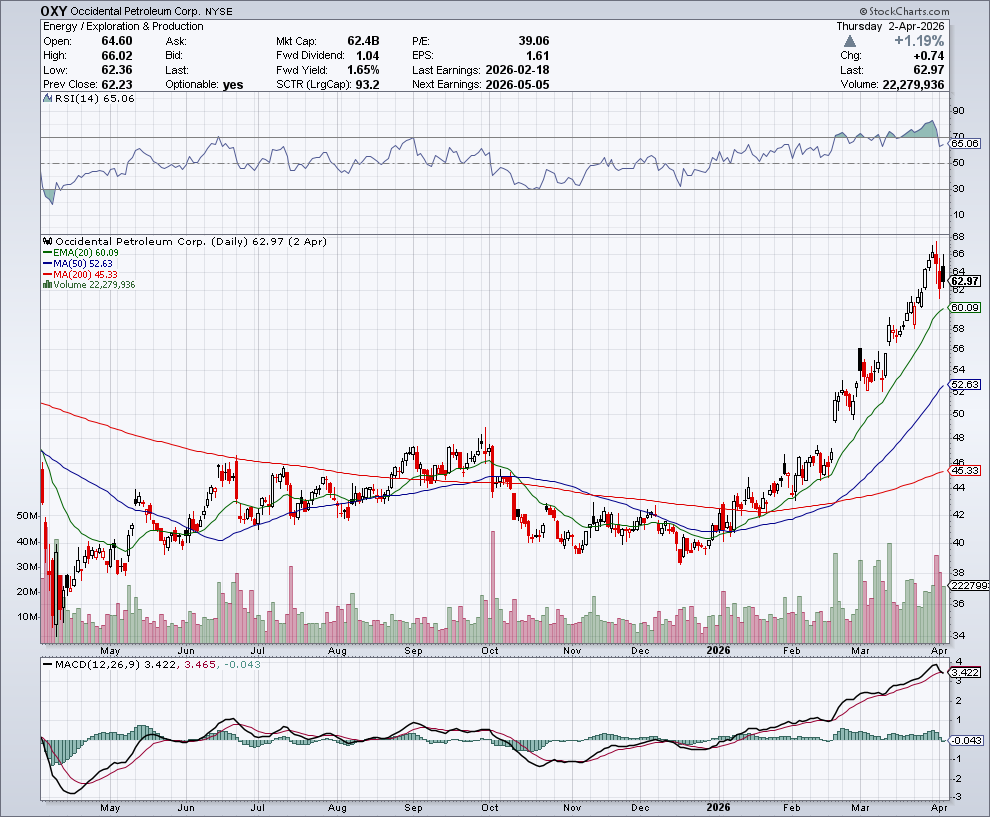The width and height of the screenshot is (990, 817).
Task: Click the volume tag 222799 on right axis
Action: tap(969, 586)
